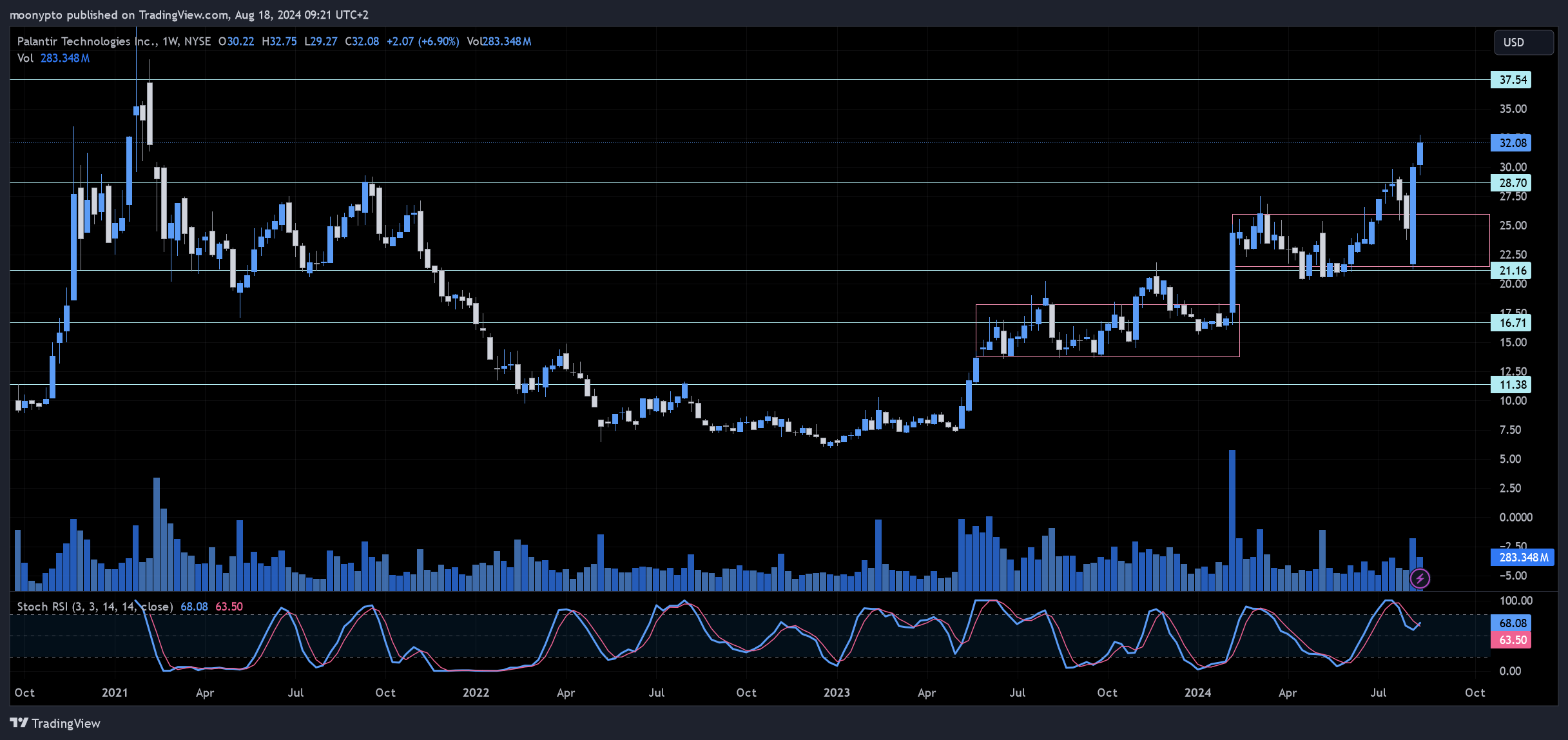This screenshot has height=740, width=1568.
Task: Click the C32.08 close value in legend
Action: coord(362,41)
